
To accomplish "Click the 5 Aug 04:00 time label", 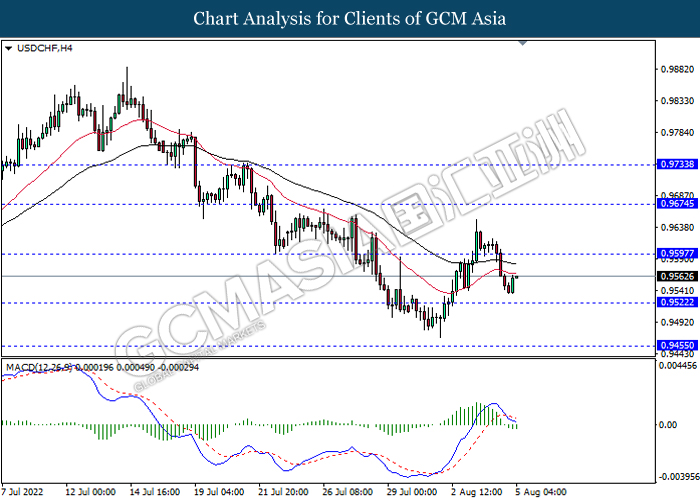I will coord(541,492).
